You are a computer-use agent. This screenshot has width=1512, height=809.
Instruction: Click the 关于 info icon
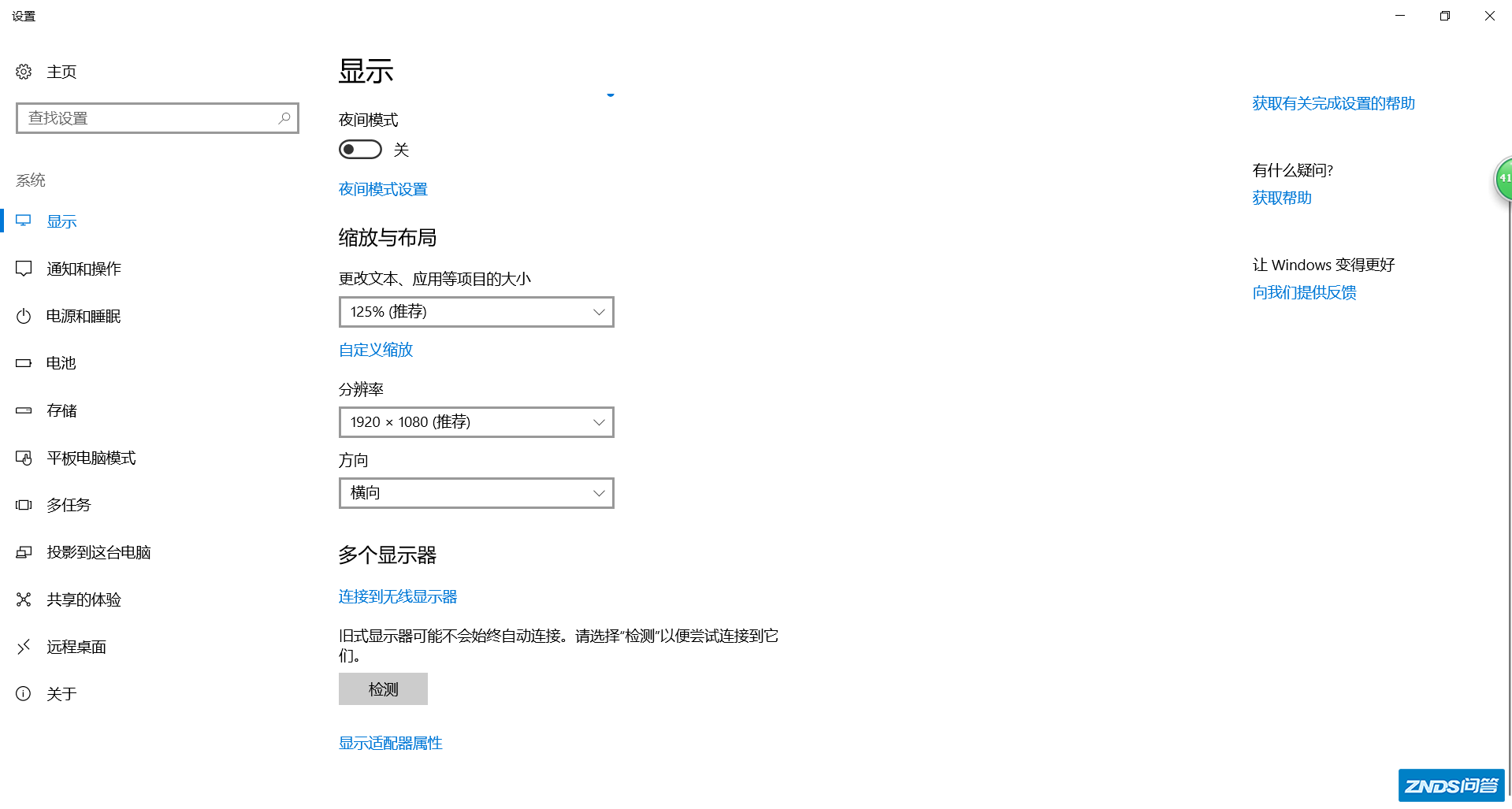(x=24, y=694)
